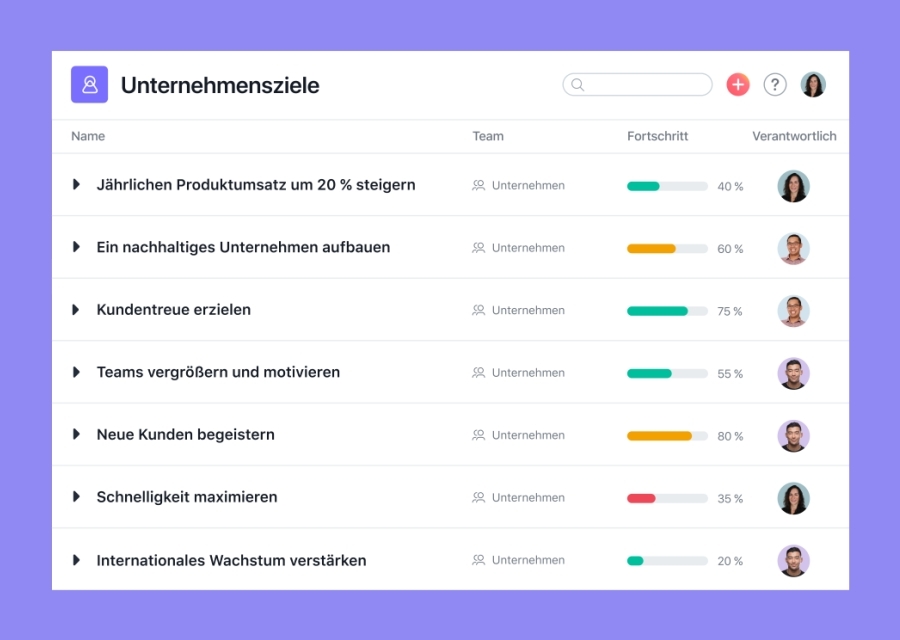The width and height of the screenshot is (900, 640).
Task: Click into the search input field
Action: [x=646, y=85]
